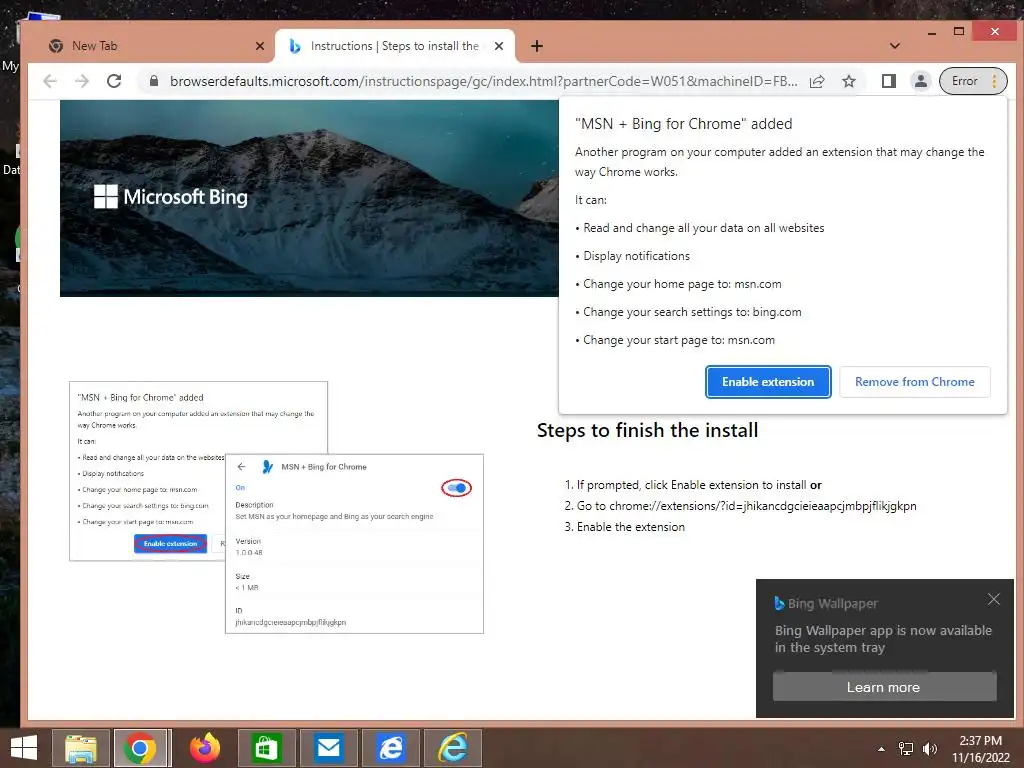Click the Chrome back arrow

tap(50, 81)
